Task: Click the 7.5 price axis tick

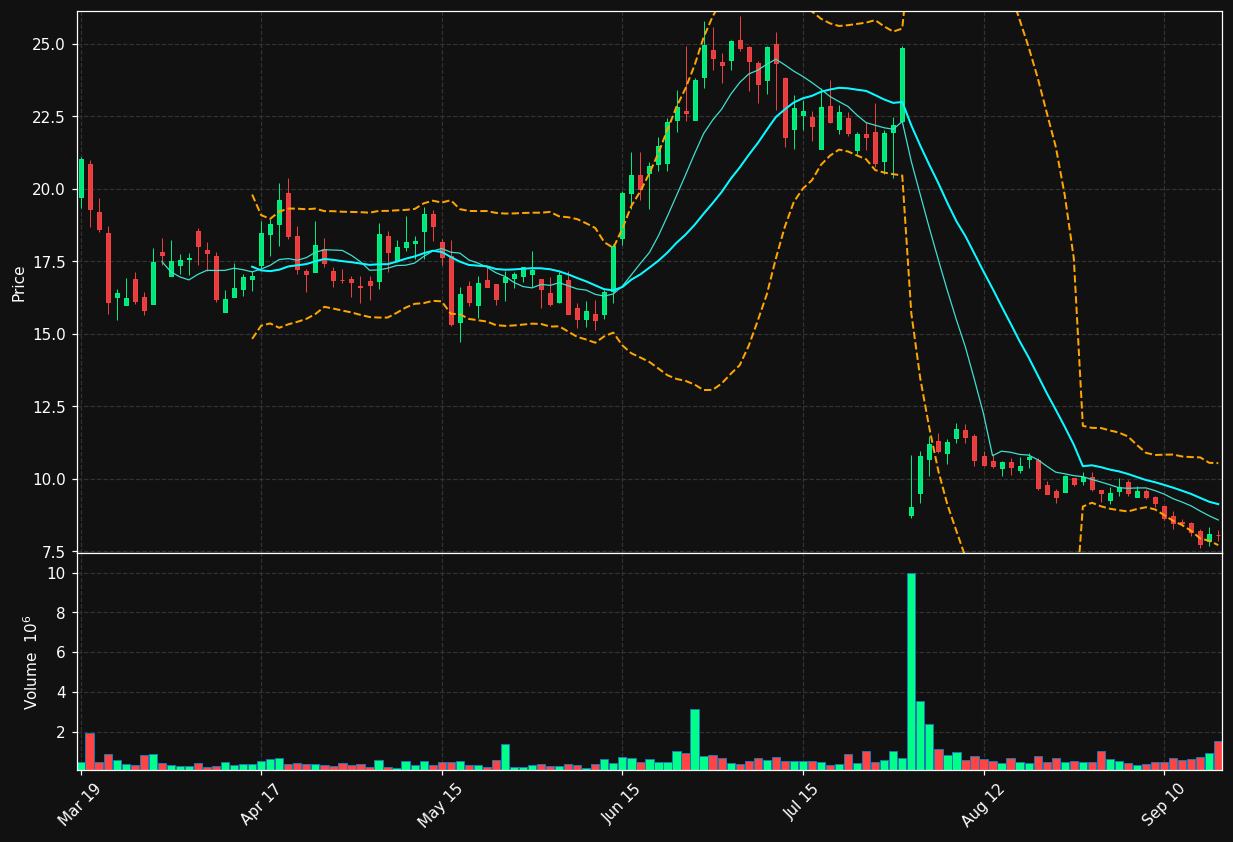Action: (52, 552)
